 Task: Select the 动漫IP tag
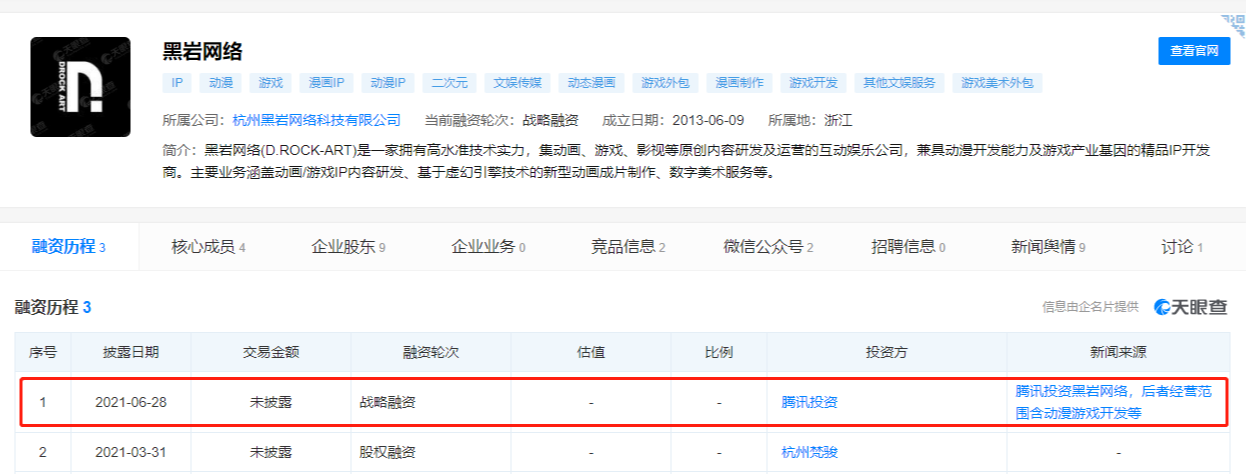coord(387,83)
